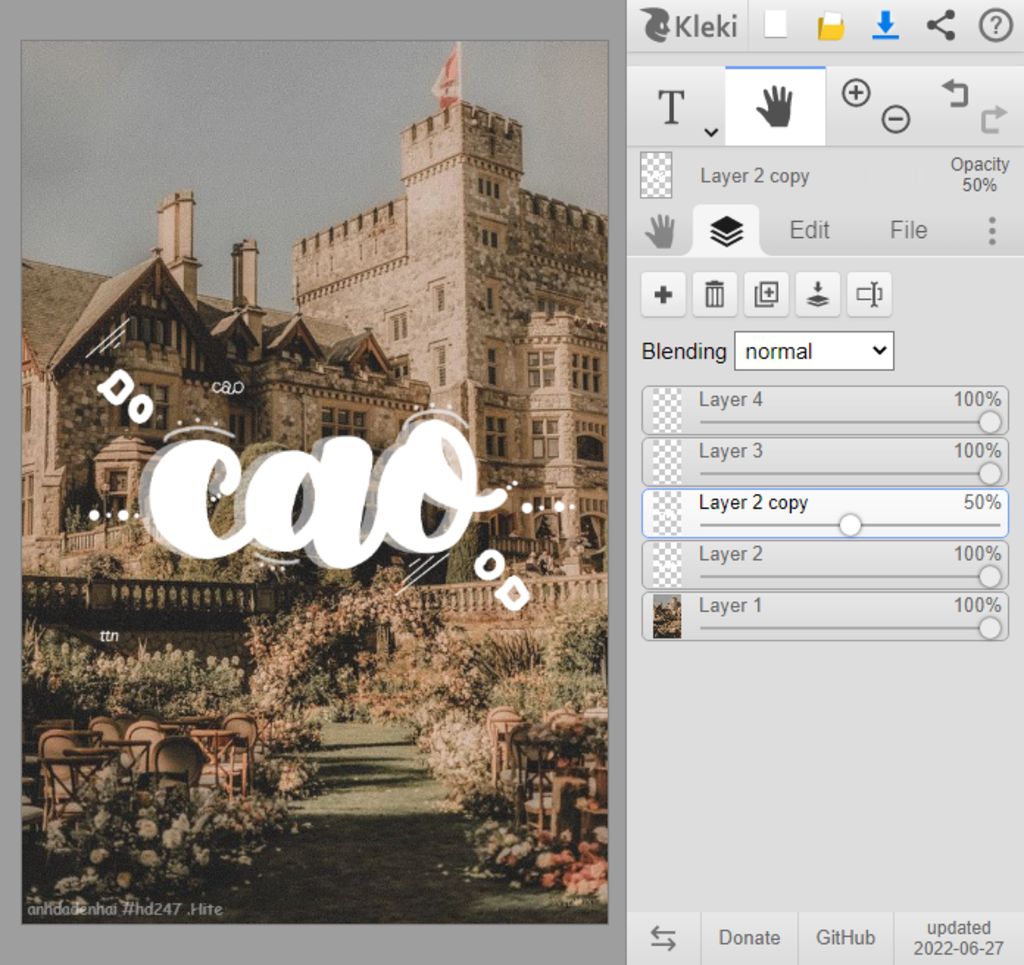Delete the selected layer
Screen dimensions: 1024x965
714,294
